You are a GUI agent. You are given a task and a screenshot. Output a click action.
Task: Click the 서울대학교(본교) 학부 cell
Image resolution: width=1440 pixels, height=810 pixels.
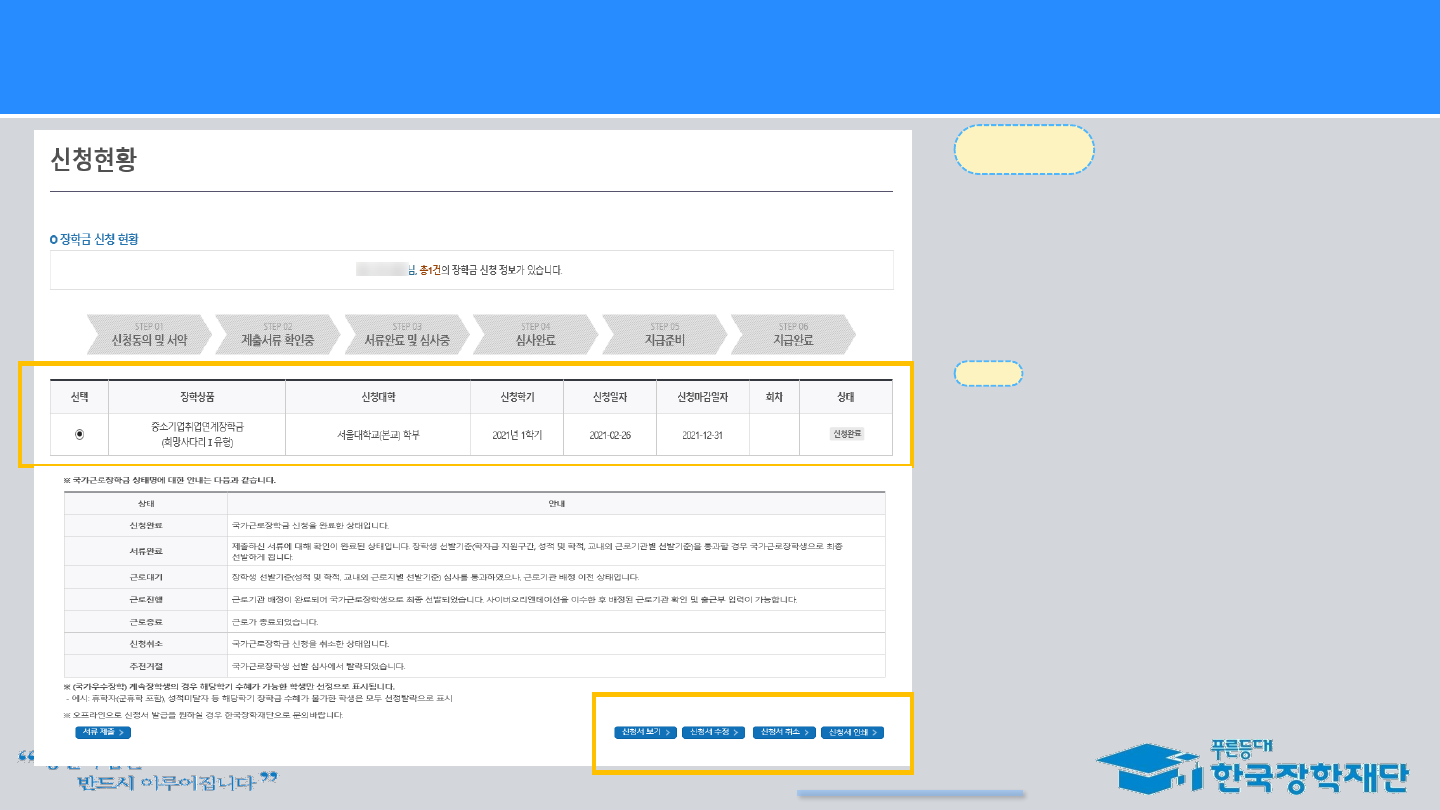point(378,435)
